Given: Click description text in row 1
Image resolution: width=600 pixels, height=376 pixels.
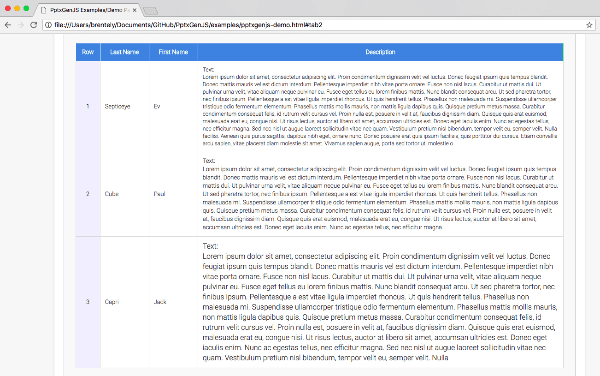Looking at the screenshot, I should coord(380,107).
